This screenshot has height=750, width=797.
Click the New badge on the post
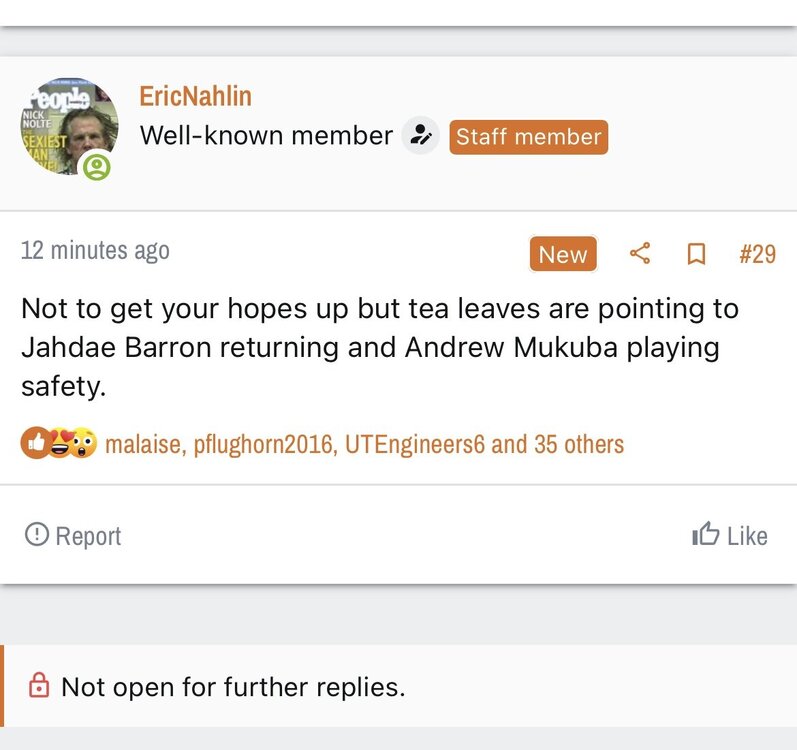pos(562,254)
